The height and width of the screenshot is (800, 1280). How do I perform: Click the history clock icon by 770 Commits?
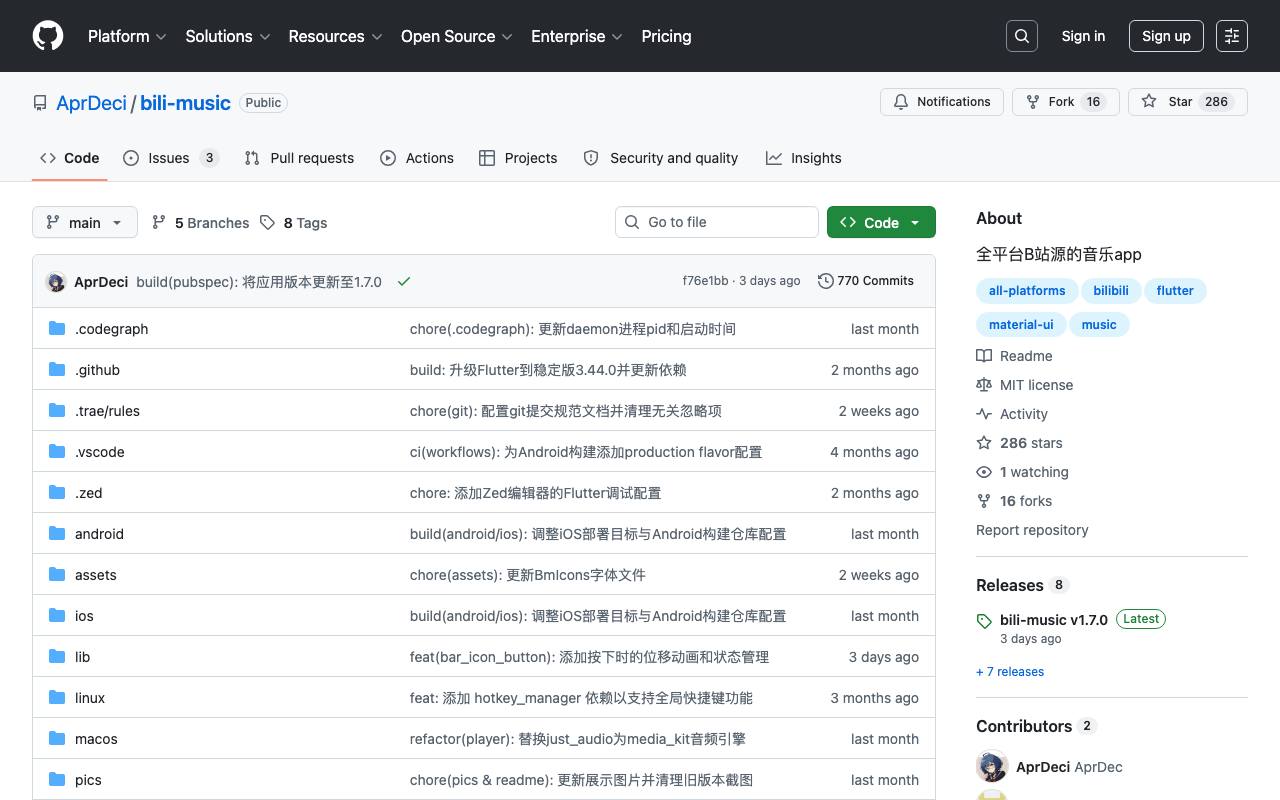pyautogui.click(x=826, y=281)
